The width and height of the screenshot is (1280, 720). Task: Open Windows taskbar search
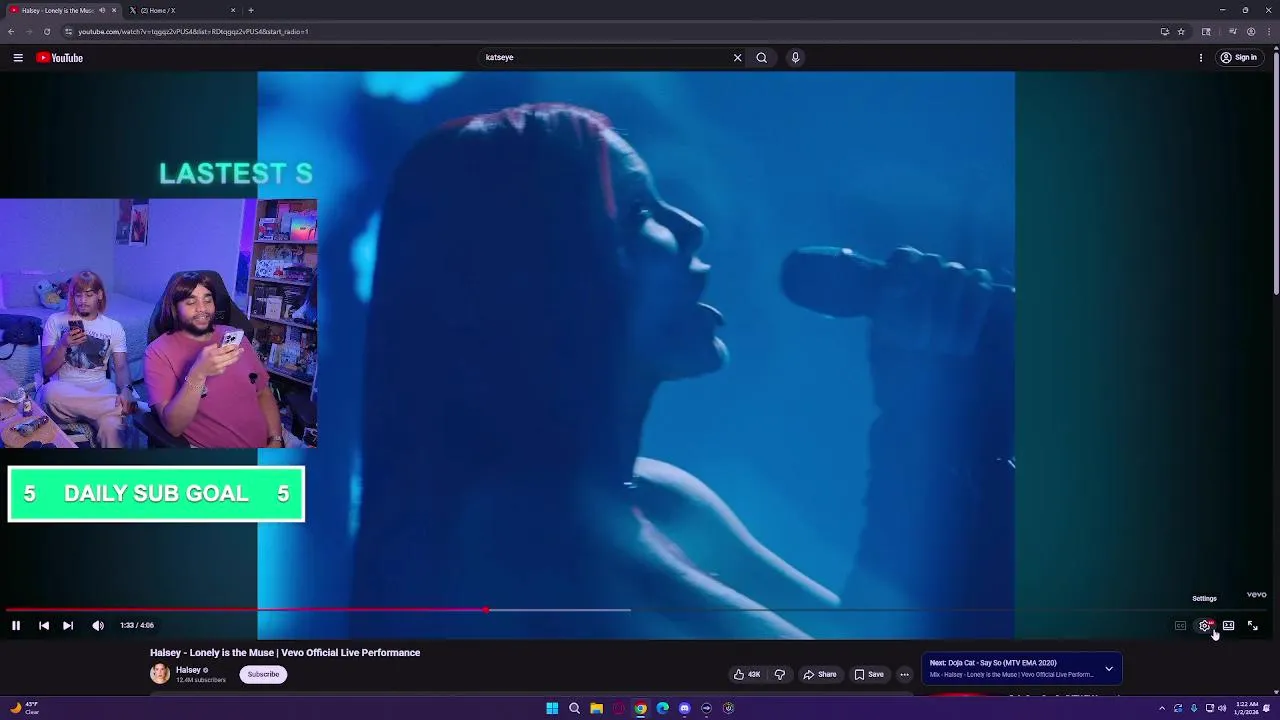point(574,708)
